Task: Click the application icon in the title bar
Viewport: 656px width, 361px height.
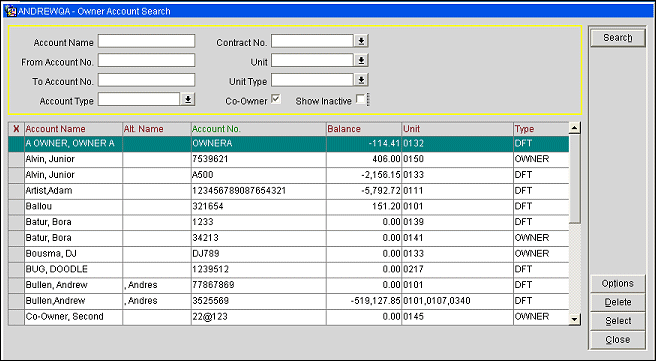Action: tap(10, 11)
